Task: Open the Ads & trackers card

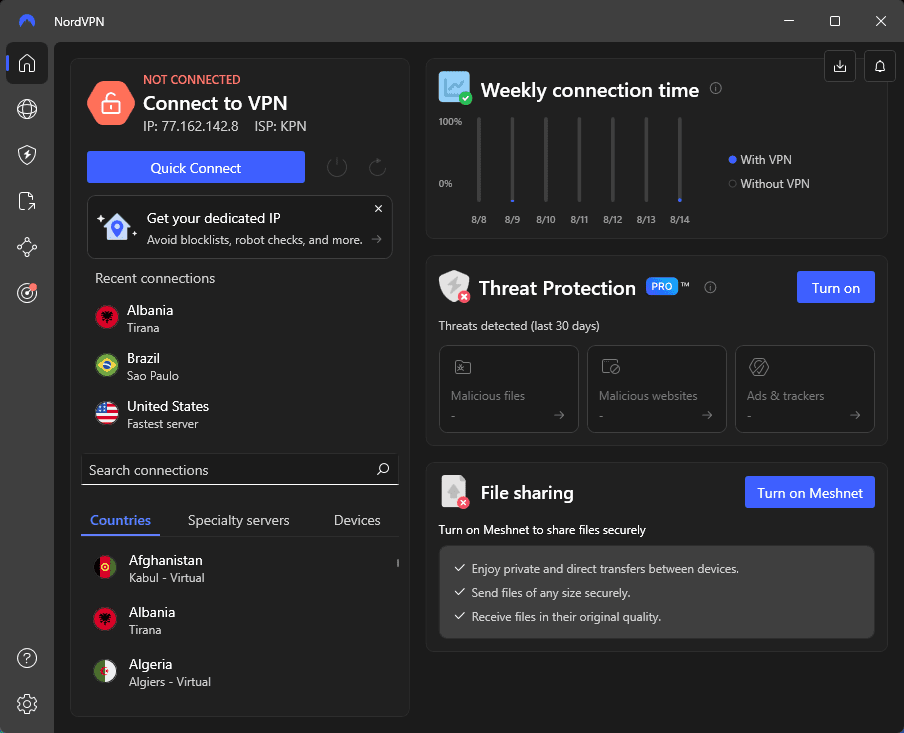Action: 805,389
